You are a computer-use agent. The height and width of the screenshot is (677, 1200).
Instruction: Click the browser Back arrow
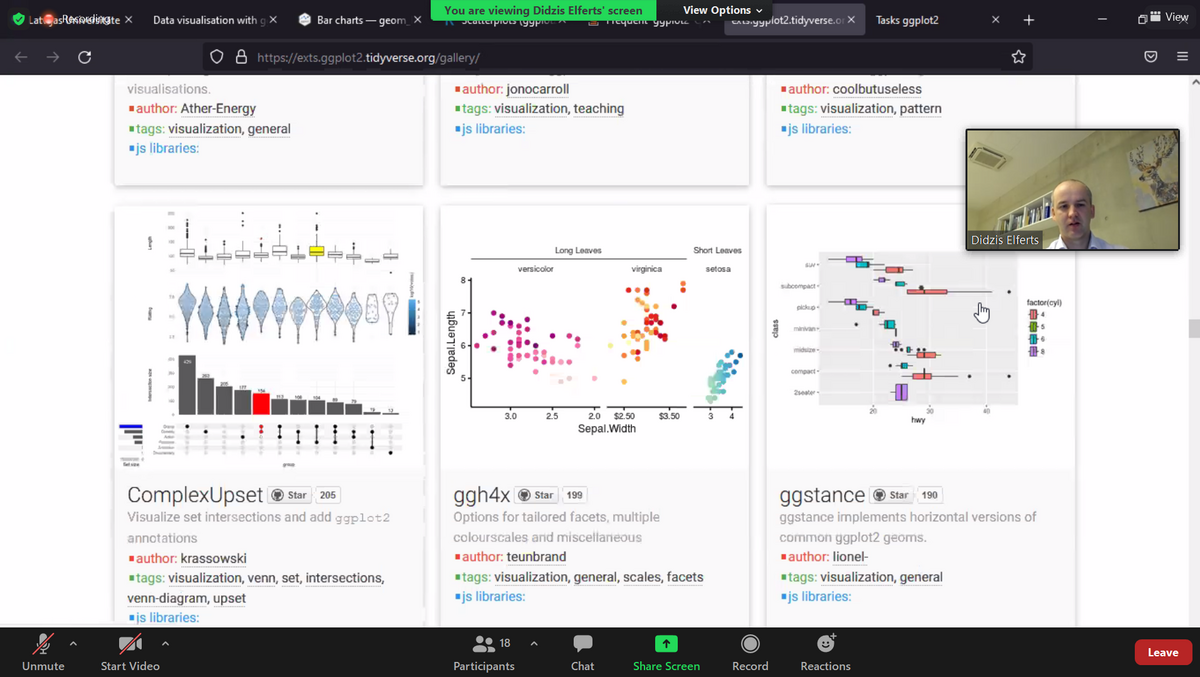22,57
